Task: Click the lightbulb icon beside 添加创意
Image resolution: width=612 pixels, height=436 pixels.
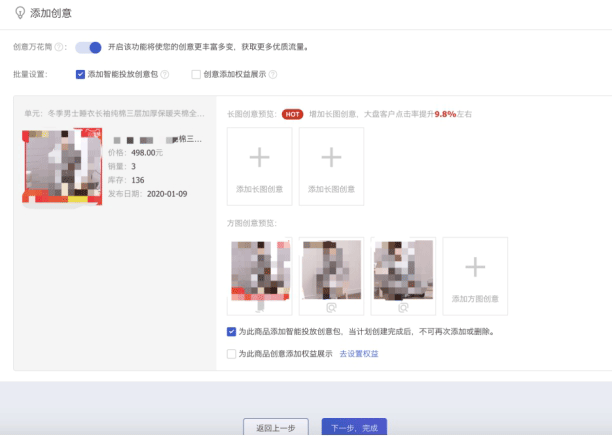Action: [x=19, y=13]
